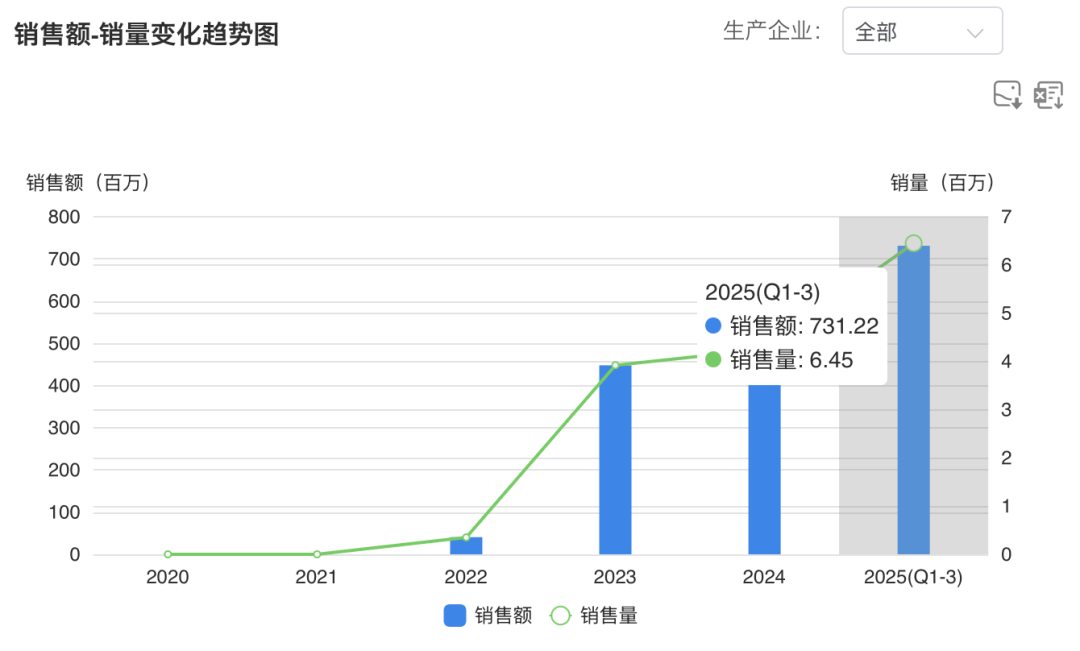Expand the chevron arrow beside 全部
The width and height of the screenshot is (1080, 651).
tap(975, 33)
